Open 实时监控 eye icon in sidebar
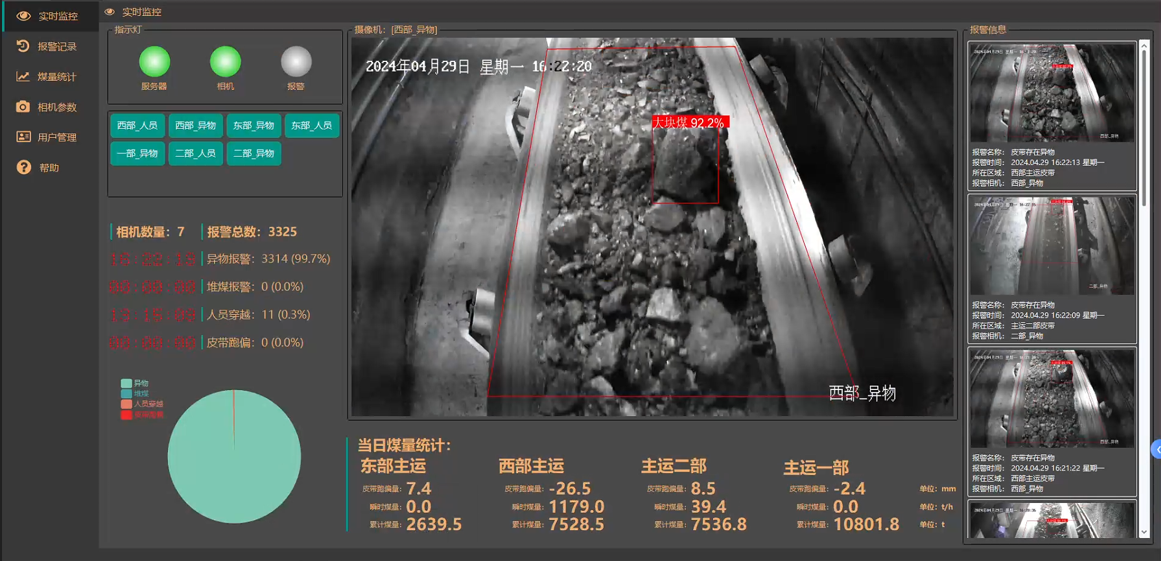Viewport: 1161px width, 561px height. click(x=23, y=16)
